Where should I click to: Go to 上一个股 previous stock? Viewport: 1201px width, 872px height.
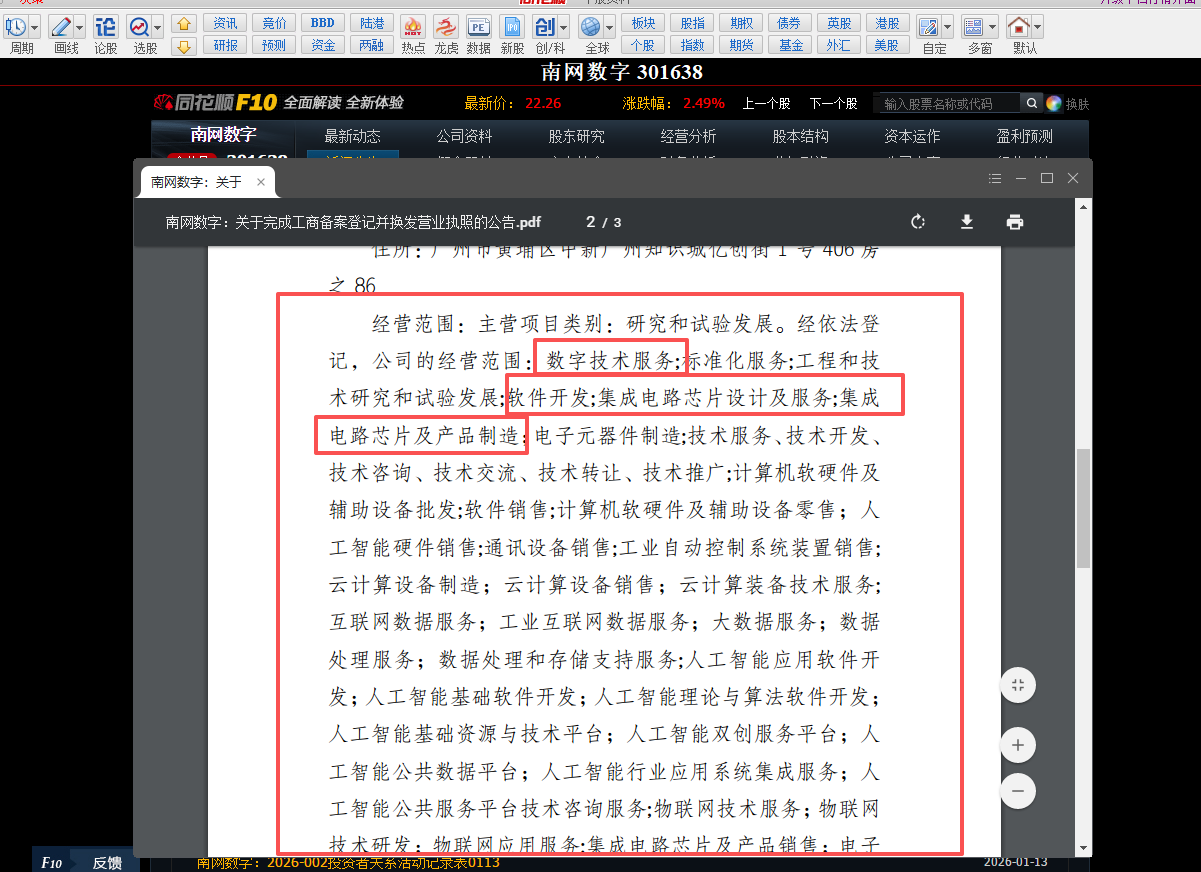coord(766,103)
